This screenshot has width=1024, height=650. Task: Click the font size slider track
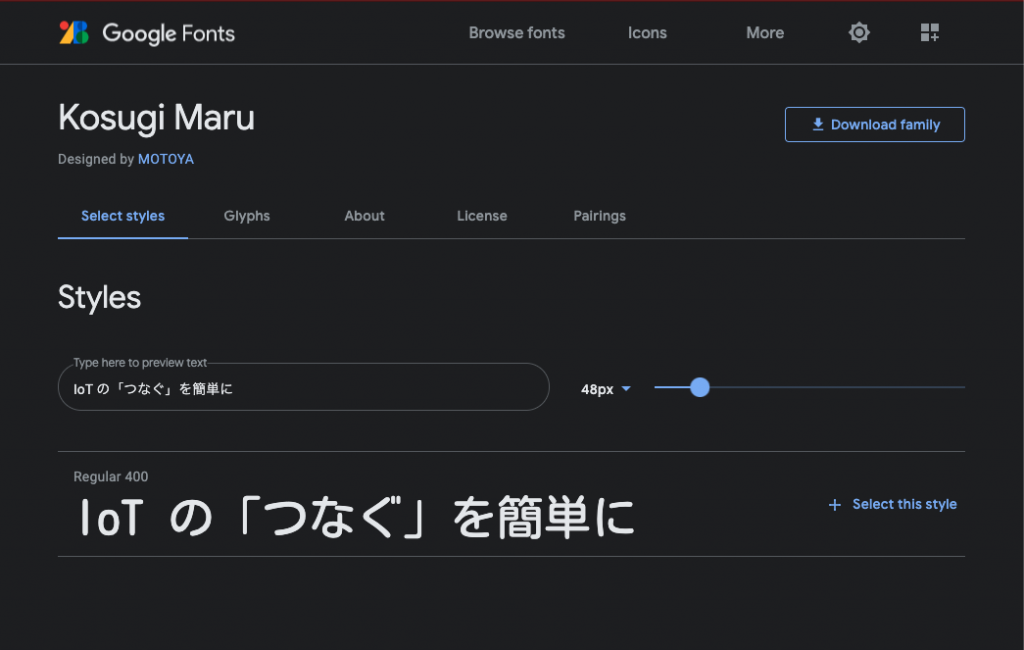tap(809, 387)
